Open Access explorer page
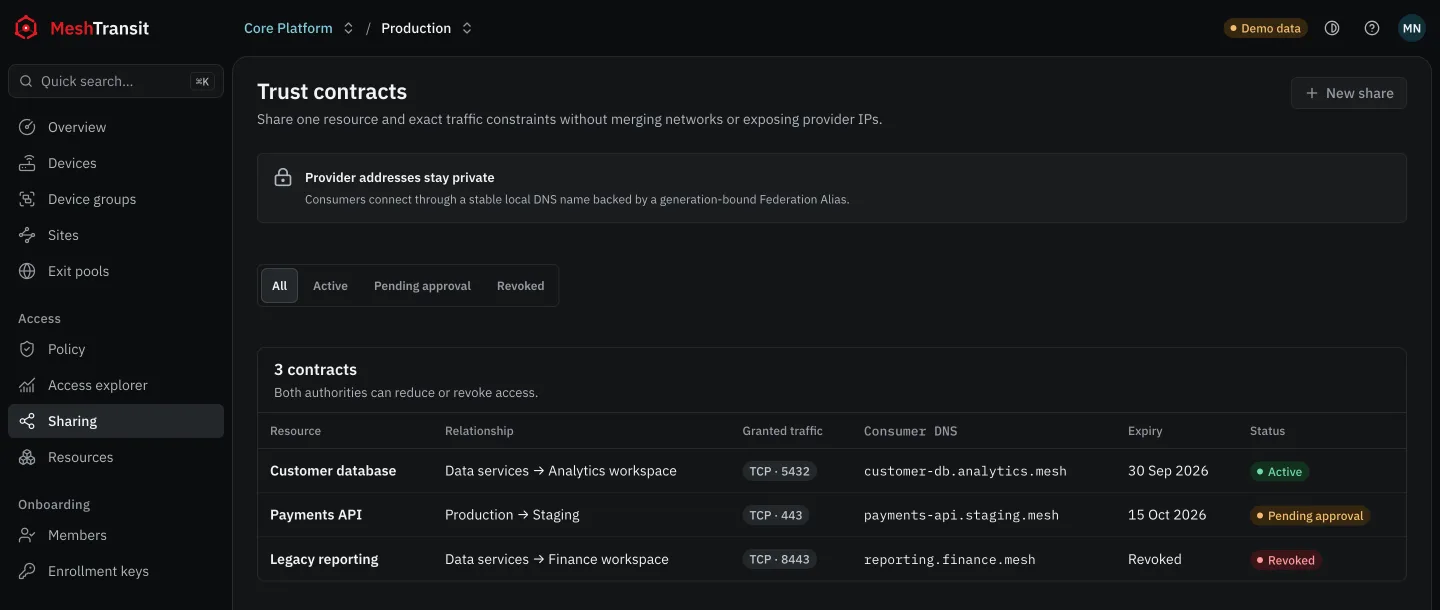This screenshot has width=1440, height=610. pyautogui.click(x=116, y=385)
